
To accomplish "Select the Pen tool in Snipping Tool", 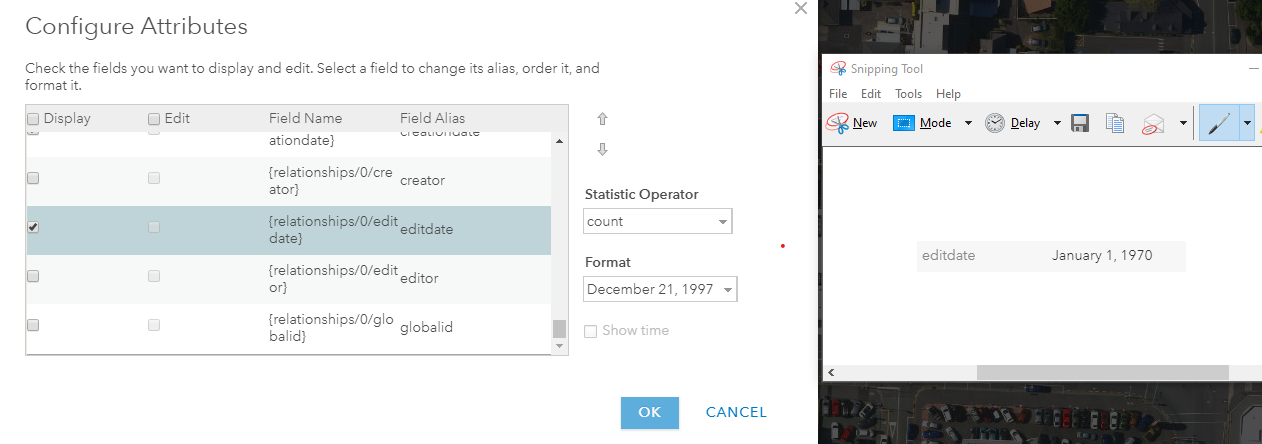I will [x=1218, y=123].
